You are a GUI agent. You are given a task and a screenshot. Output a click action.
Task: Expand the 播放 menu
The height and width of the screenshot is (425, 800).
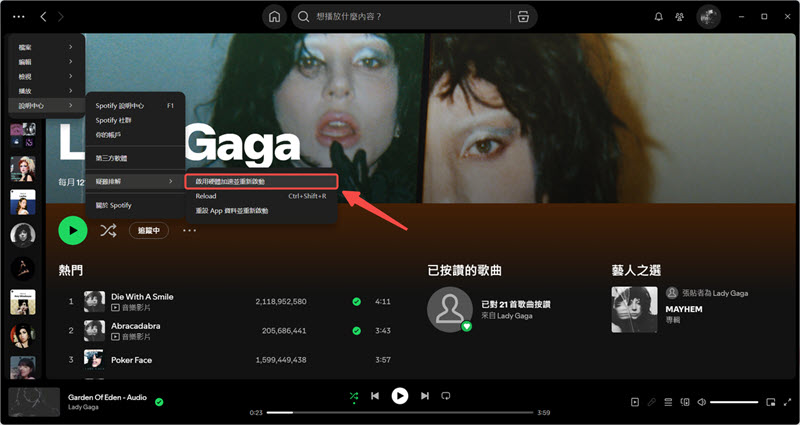[x=46, y=91]
